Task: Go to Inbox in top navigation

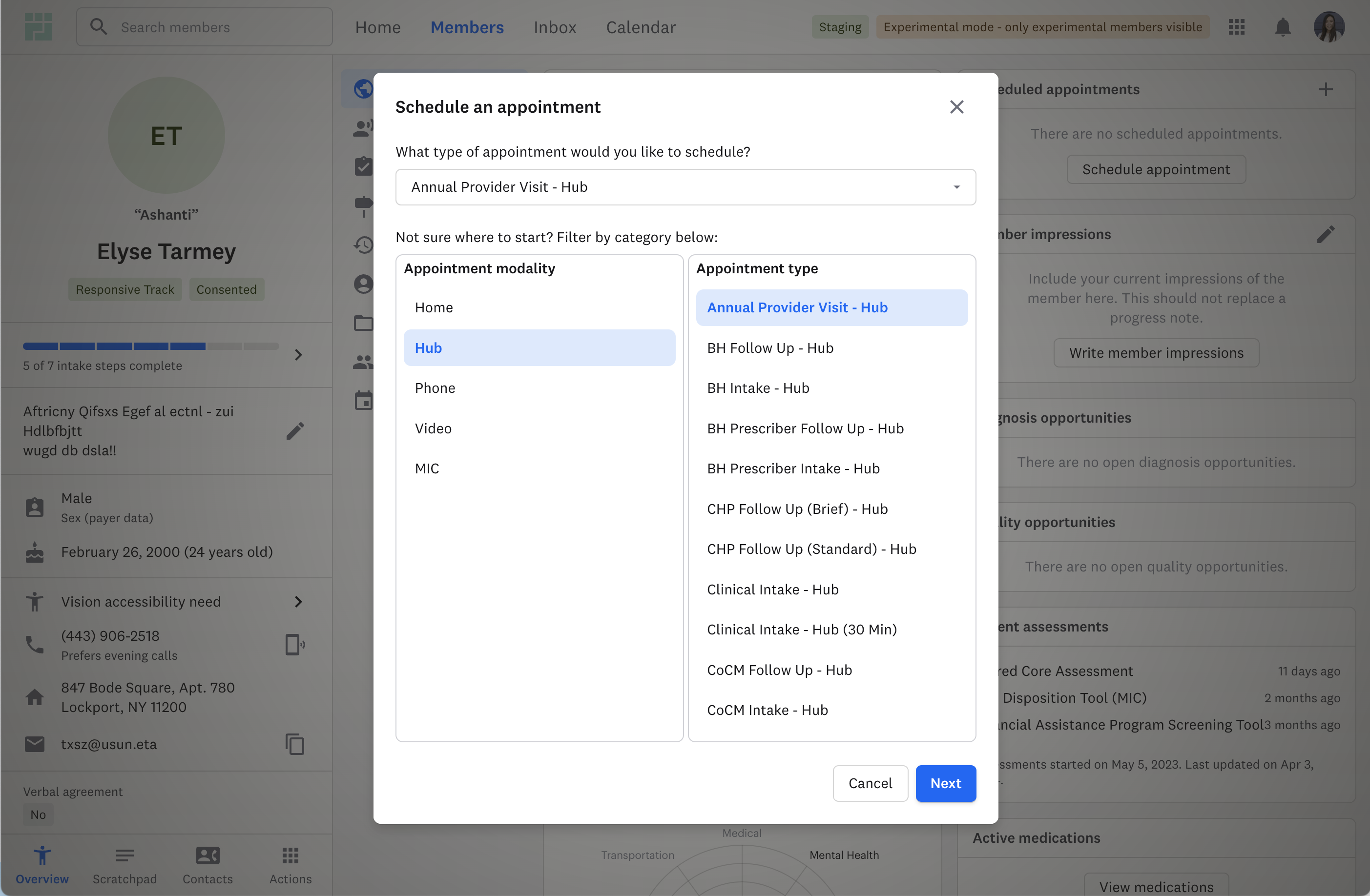Action: tap(555, 27)
